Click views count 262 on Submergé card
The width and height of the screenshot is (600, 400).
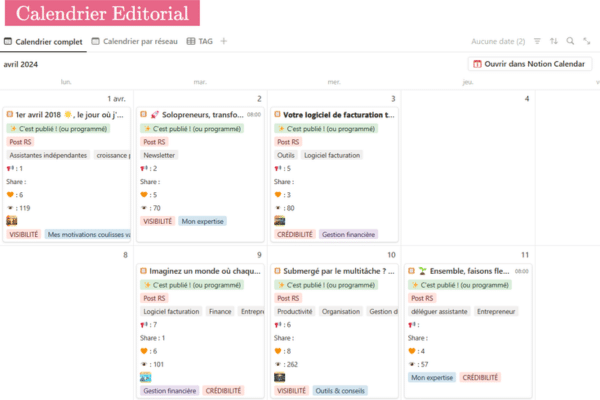click(286, 364)
